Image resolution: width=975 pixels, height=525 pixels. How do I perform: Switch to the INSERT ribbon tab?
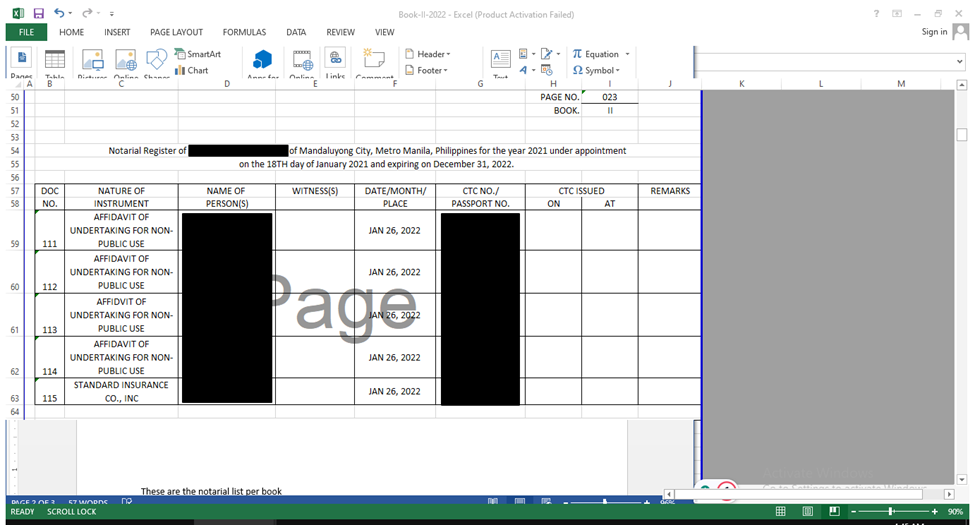(x=117, y=32)
